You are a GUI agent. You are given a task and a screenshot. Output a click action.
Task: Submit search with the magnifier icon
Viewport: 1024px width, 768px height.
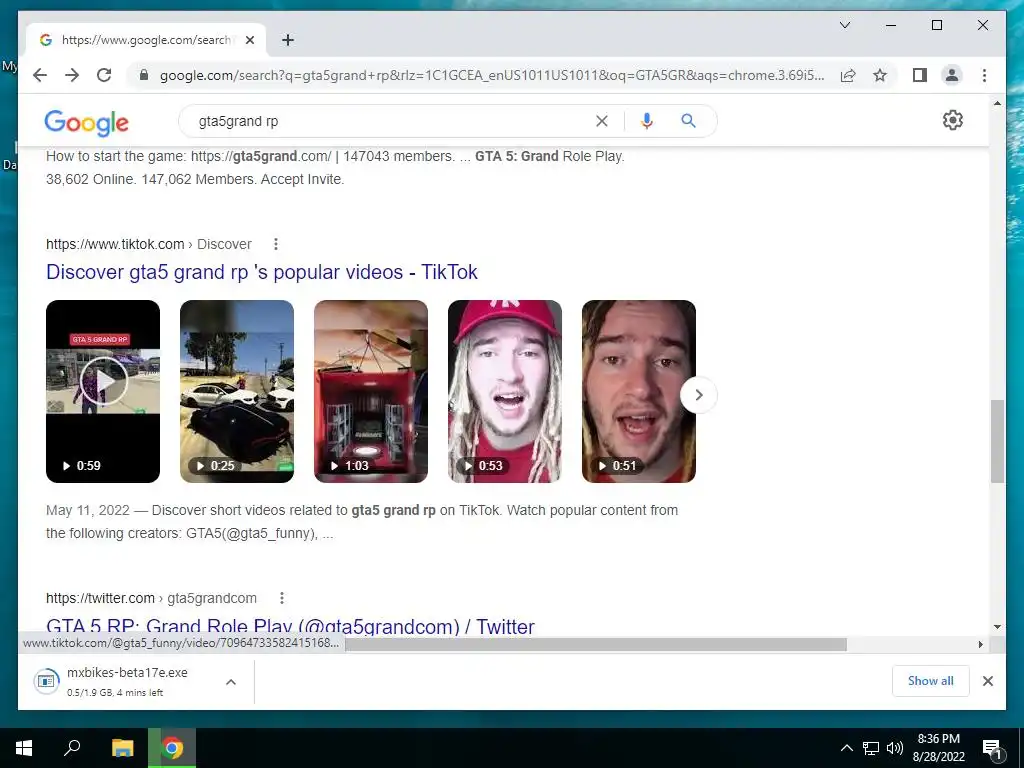click(688, 121)
